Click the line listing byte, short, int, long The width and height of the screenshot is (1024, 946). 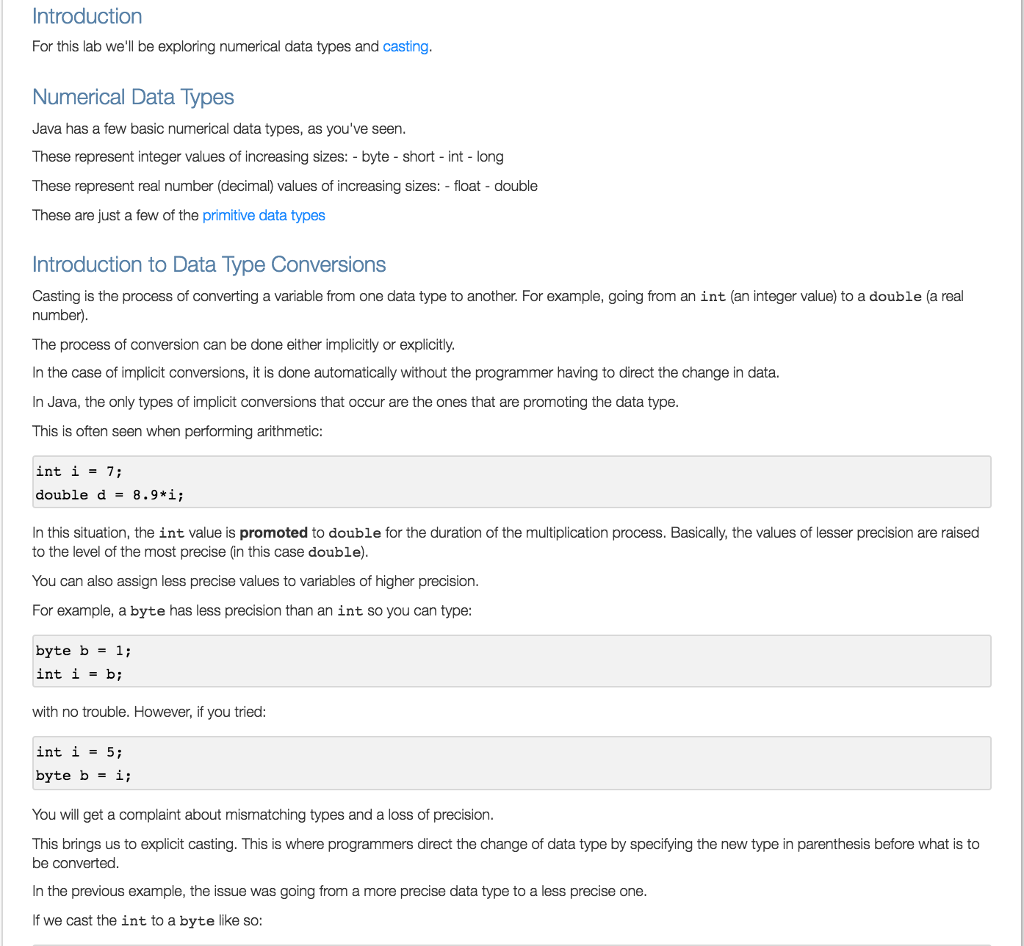[x=268, y=157]
